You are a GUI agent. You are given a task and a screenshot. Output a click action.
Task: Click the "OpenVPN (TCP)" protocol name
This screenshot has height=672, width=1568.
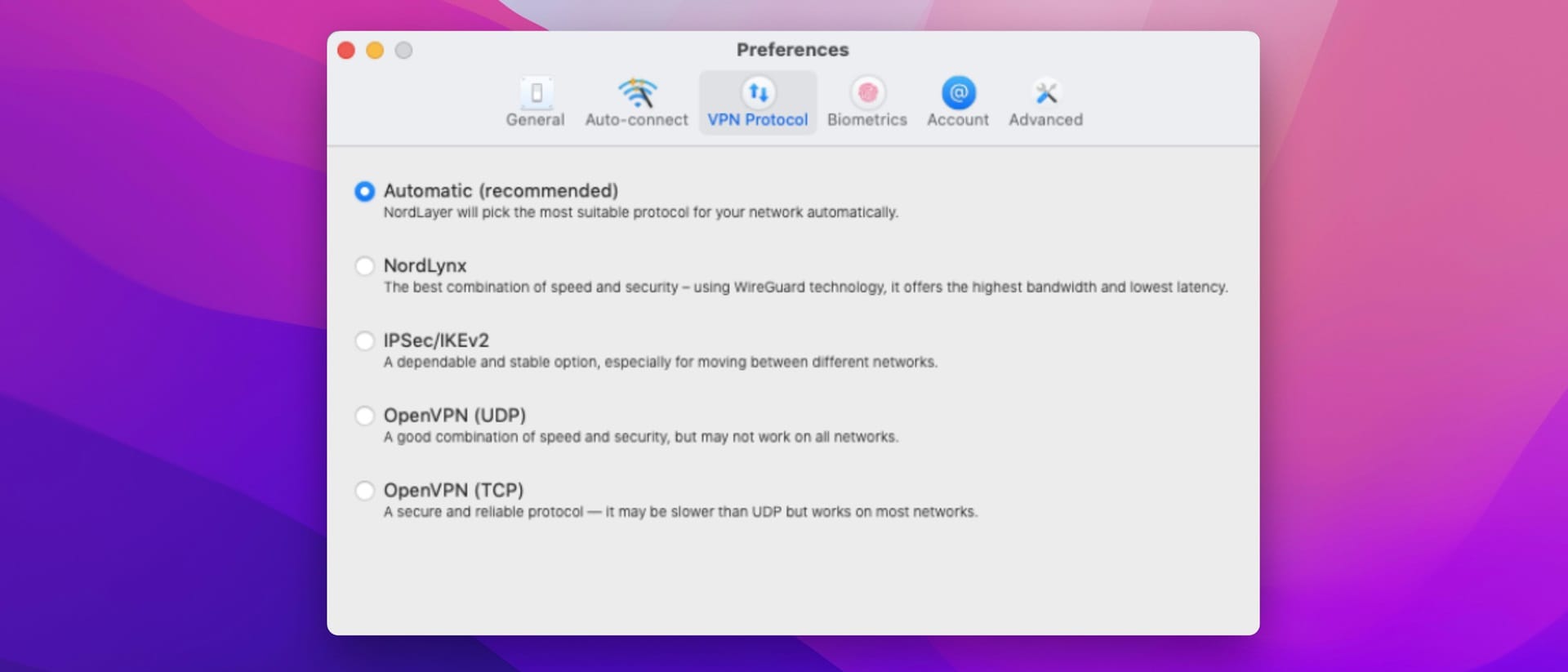[454, 490]
